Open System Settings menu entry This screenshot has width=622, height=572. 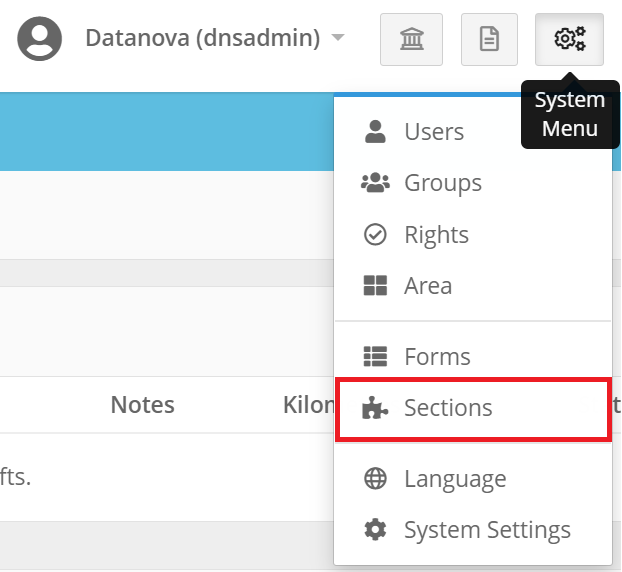pyautogui.click(x=473, y=530)
